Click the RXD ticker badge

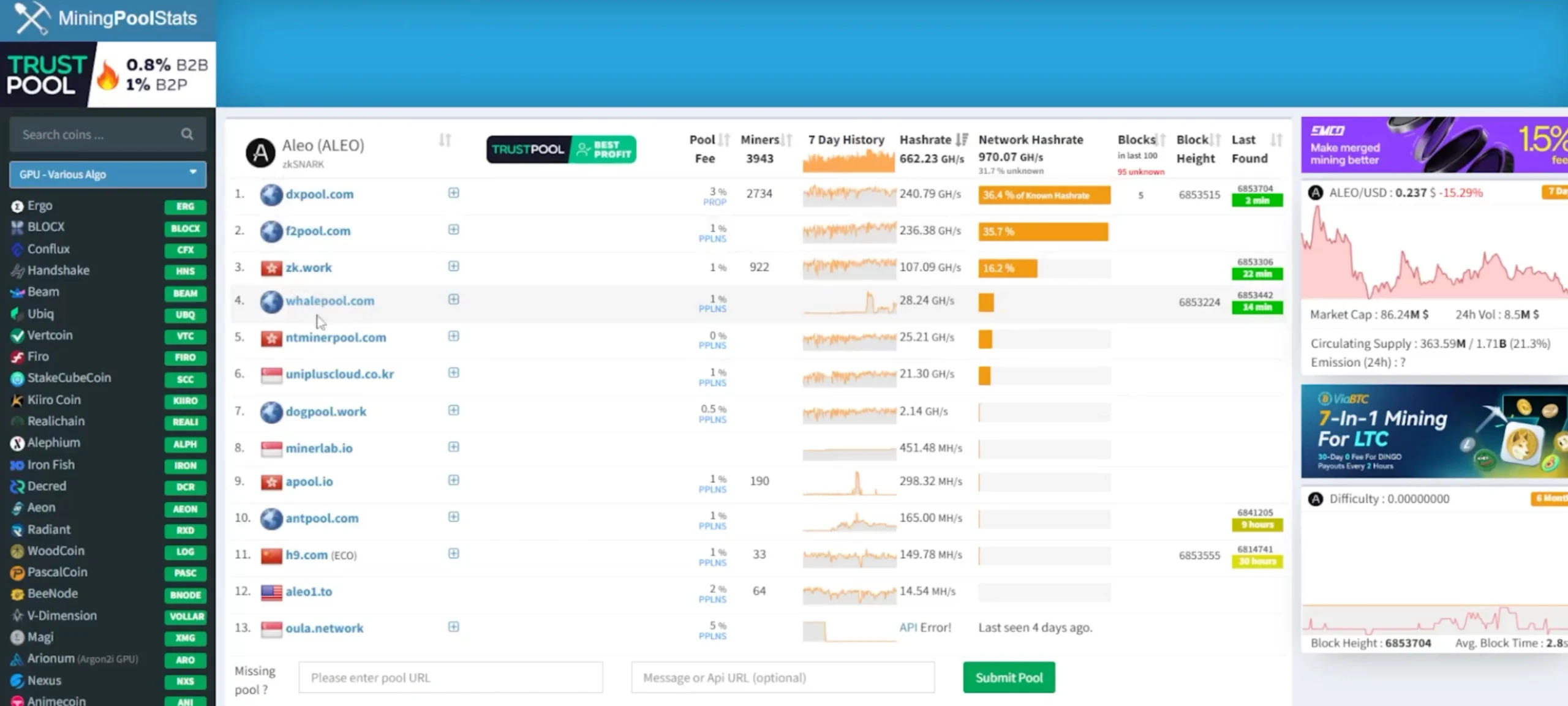[x=185, y=530]
